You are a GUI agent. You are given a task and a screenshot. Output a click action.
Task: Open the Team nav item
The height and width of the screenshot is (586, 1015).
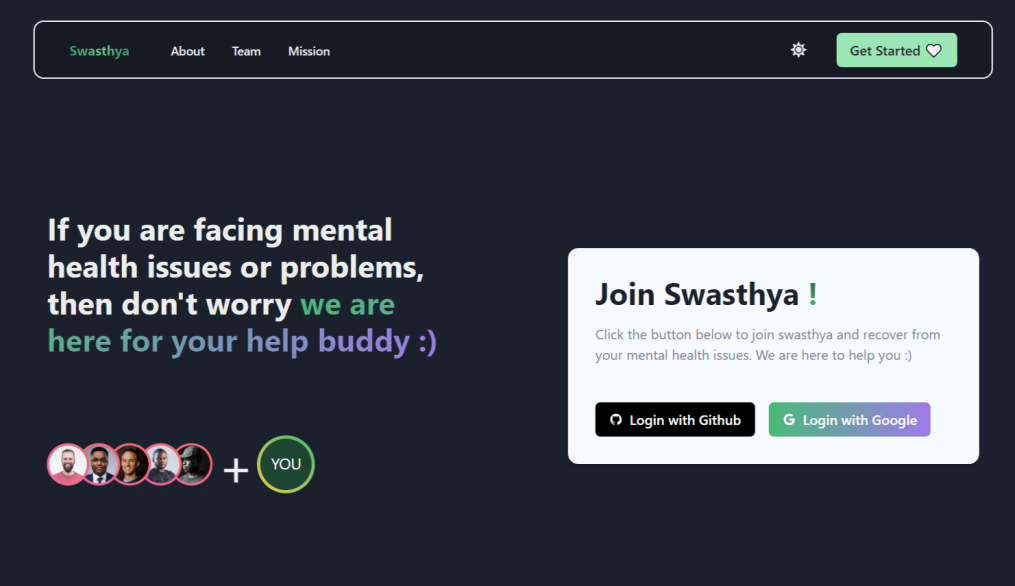click(x=246, y=51)
